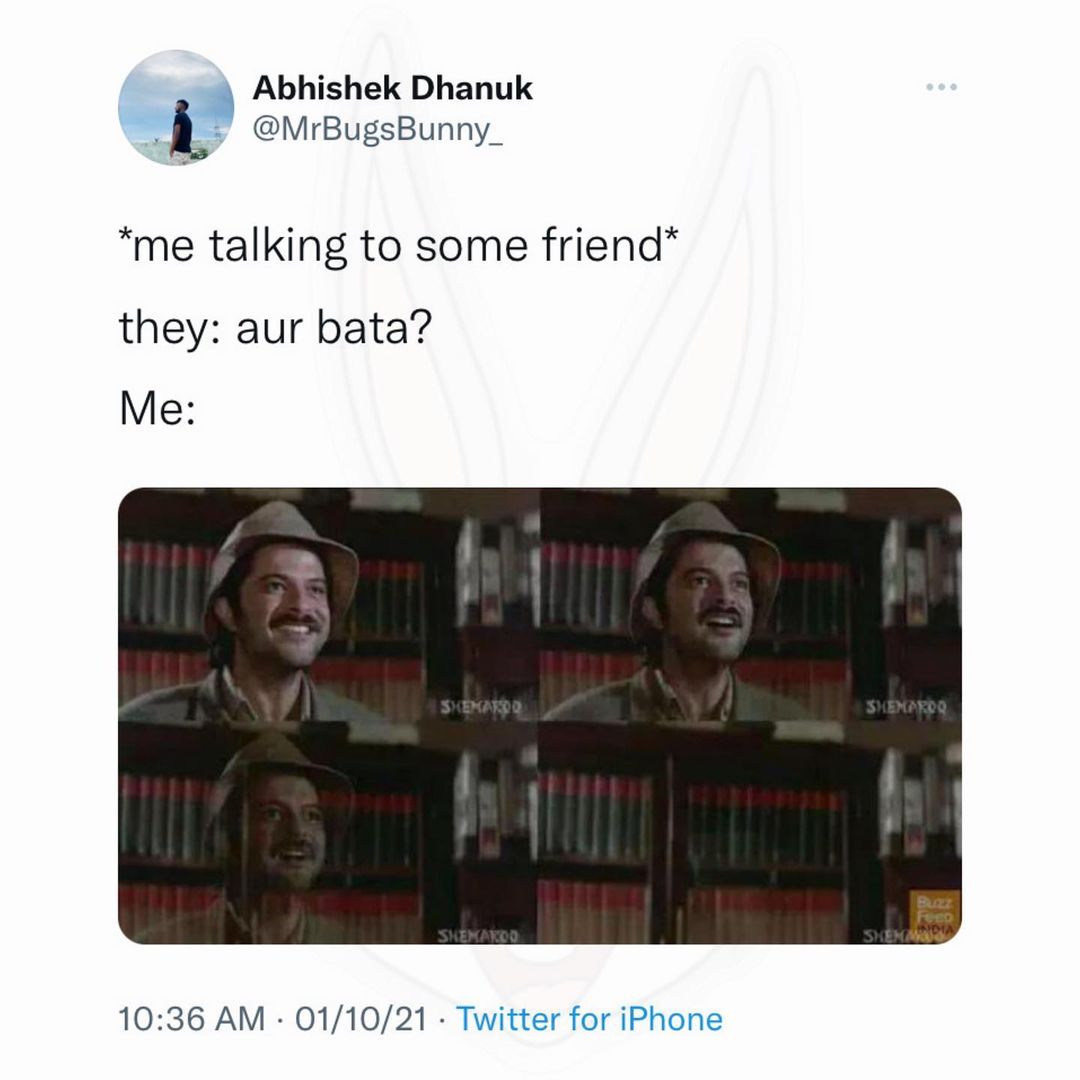
Task: Click the BuzzFeed India logo on image
Action: pos(934,915)
